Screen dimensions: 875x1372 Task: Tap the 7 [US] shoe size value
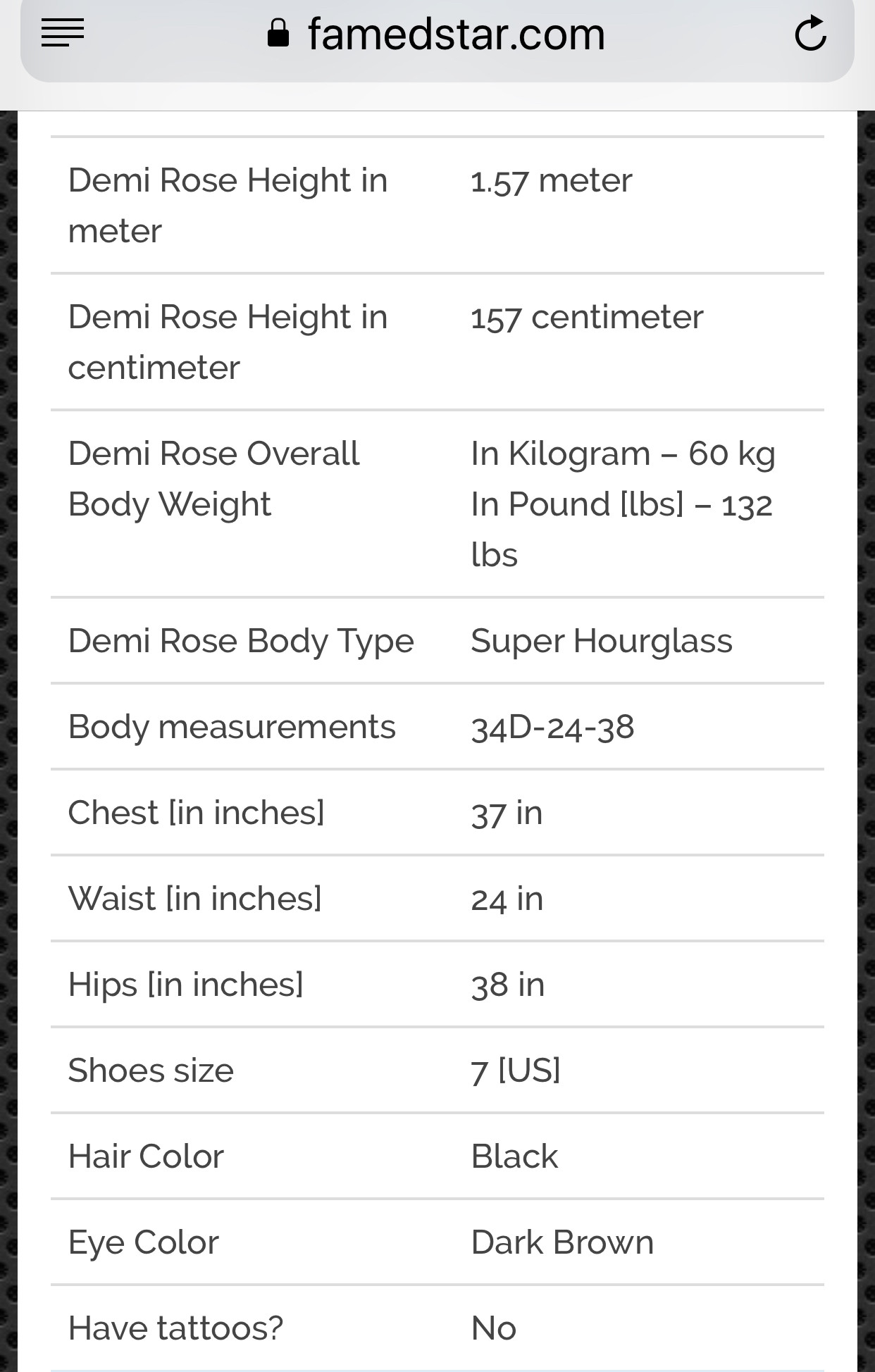coord(515,1071)
